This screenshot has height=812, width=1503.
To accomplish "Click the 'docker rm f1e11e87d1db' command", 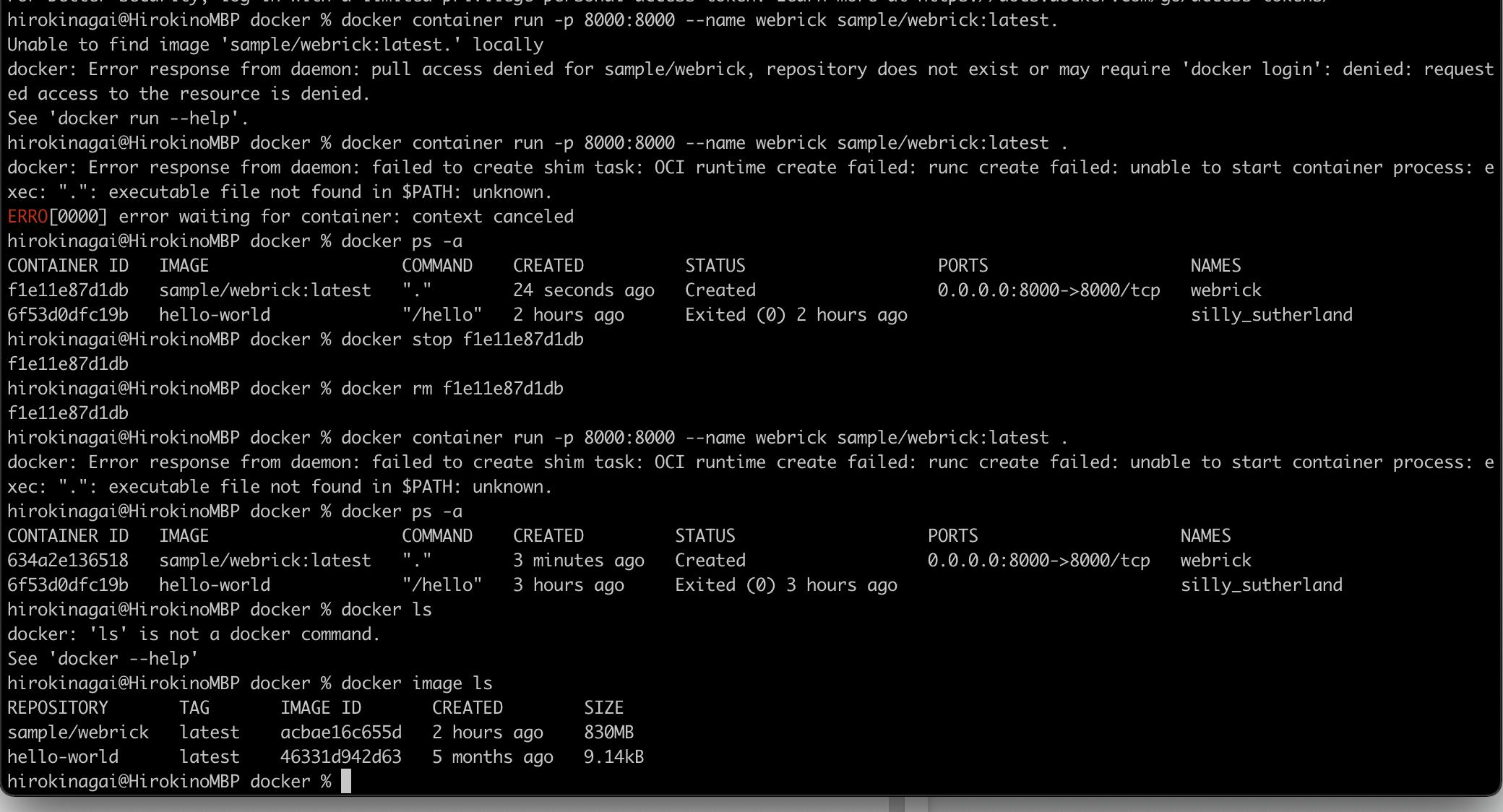I will click(452, 389).
